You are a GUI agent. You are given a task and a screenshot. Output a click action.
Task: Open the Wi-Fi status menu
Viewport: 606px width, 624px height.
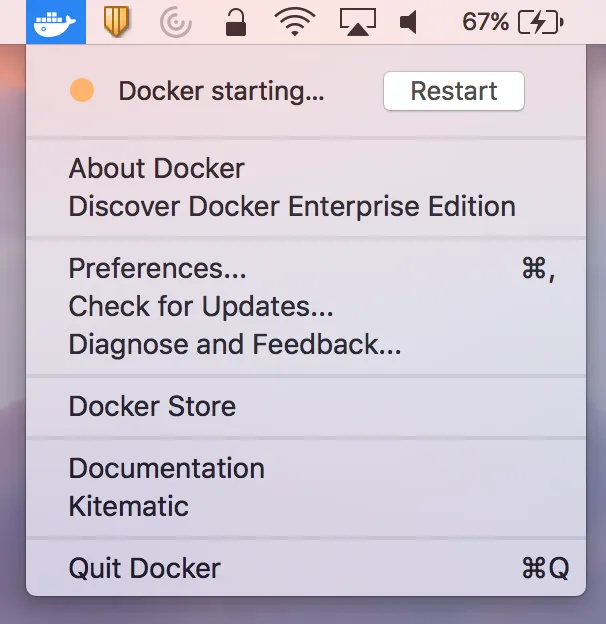(295, 21)
